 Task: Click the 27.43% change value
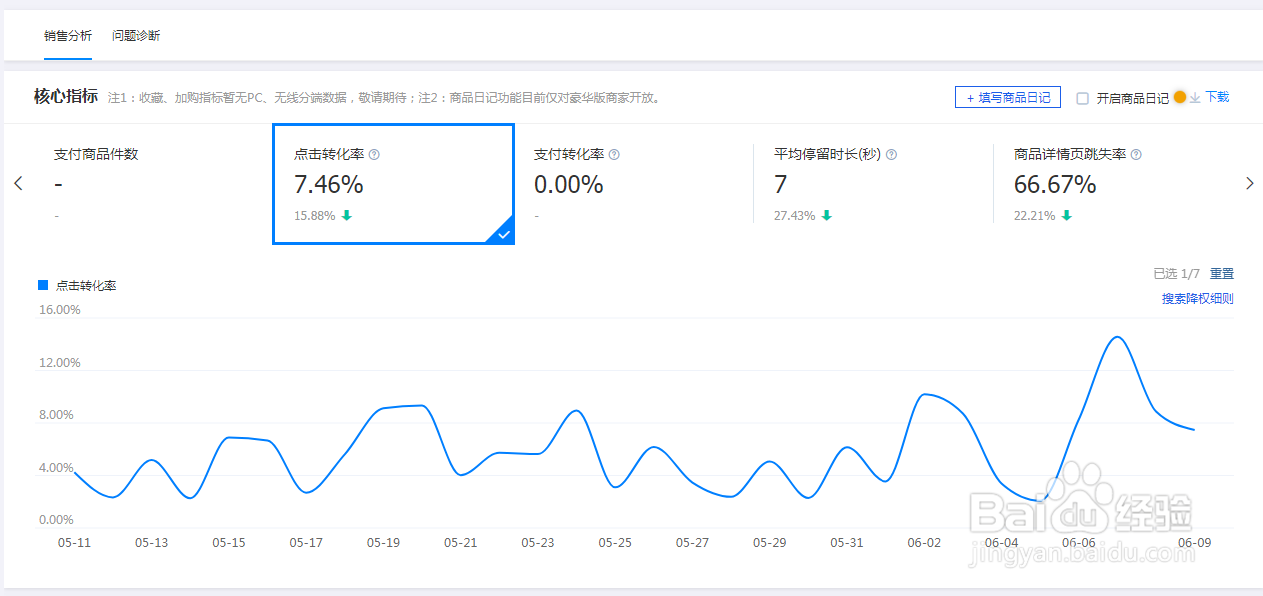(795, 215)
